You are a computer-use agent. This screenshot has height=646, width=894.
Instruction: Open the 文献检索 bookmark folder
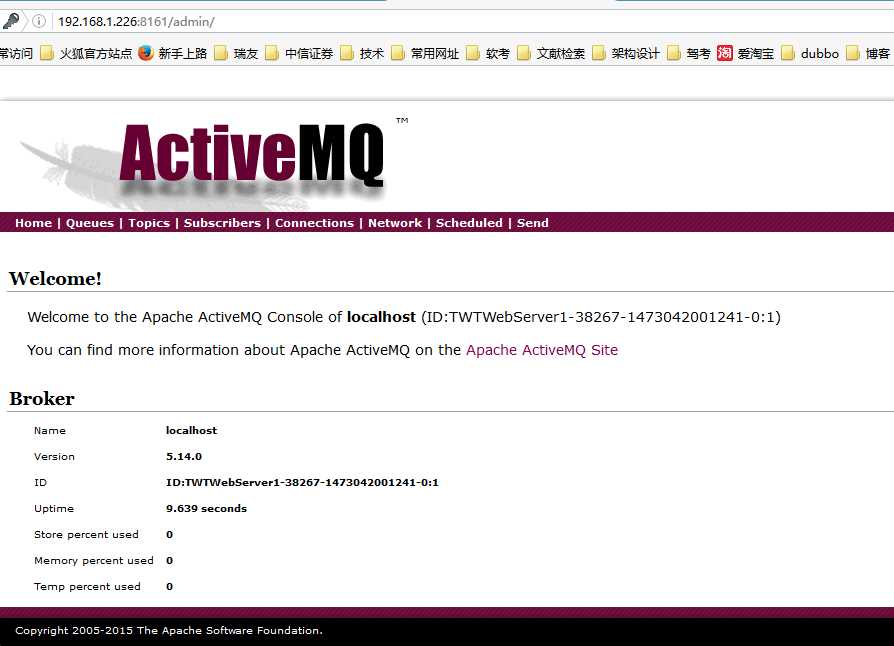tap(551, 54)
